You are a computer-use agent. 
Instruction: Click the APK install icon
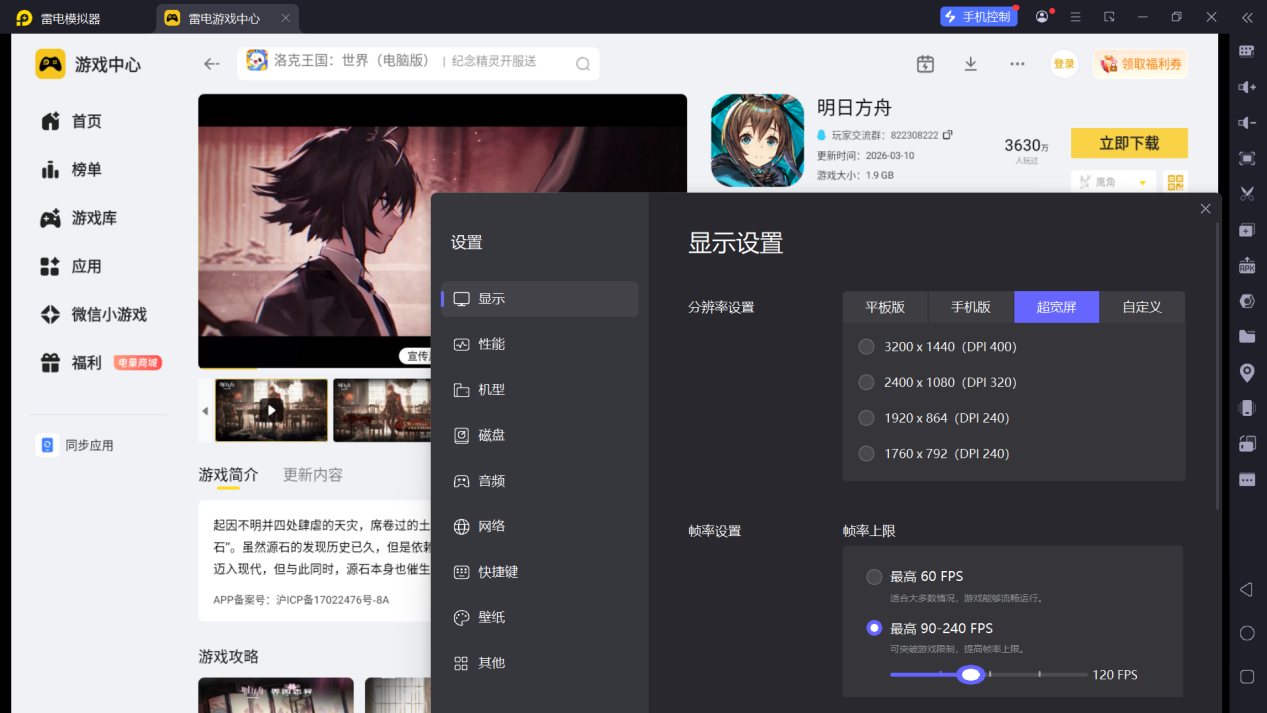(x=1247, y=265)
